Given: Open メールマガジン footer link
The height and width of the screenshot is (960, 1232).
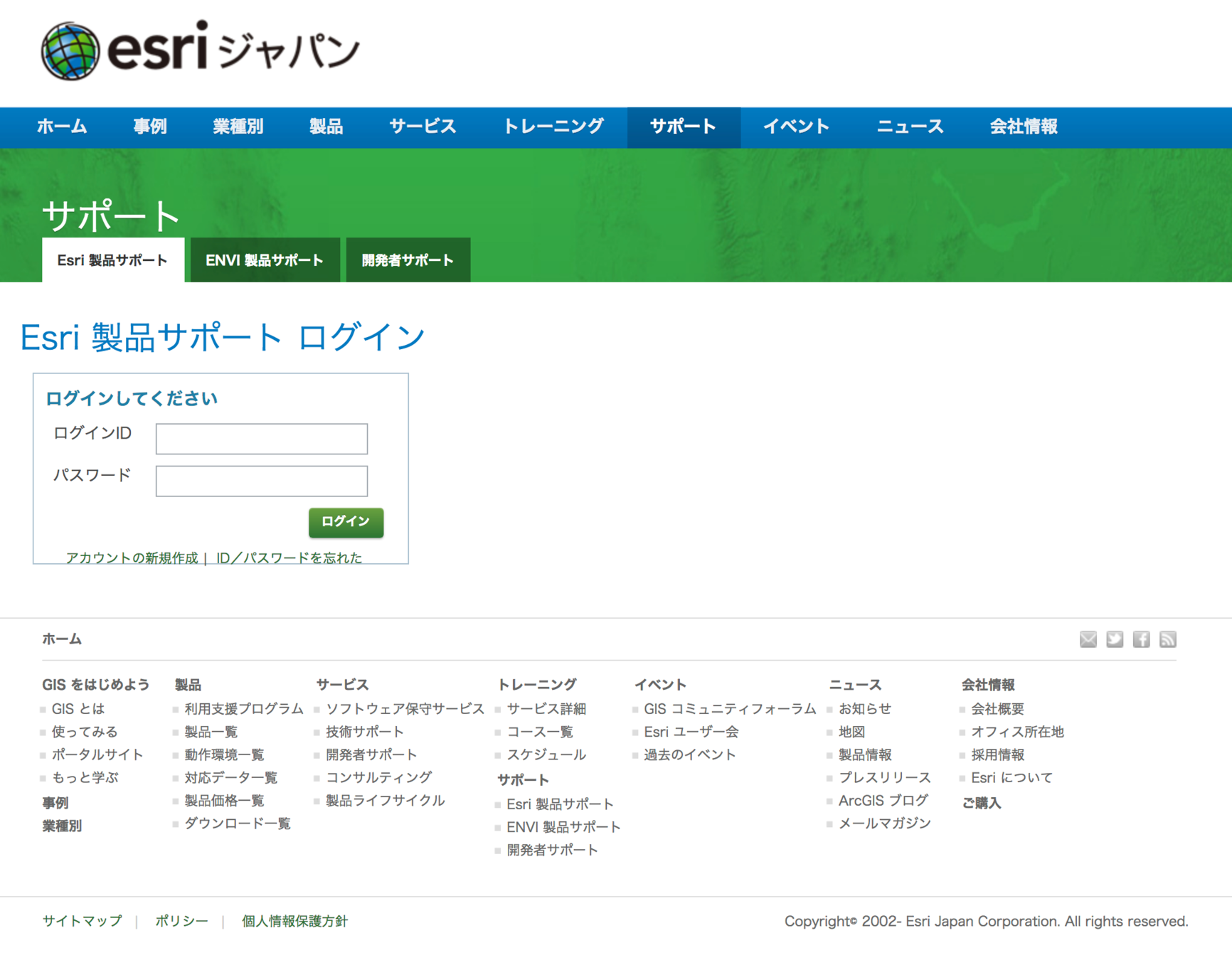Looking at the screenshot, I should (884, 823).
